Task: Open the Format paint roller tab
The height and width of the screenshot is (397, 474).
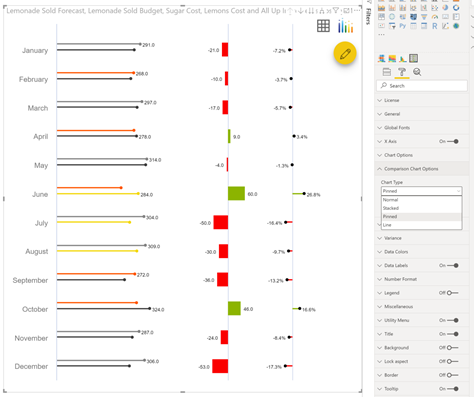Action: click(402, 72)
